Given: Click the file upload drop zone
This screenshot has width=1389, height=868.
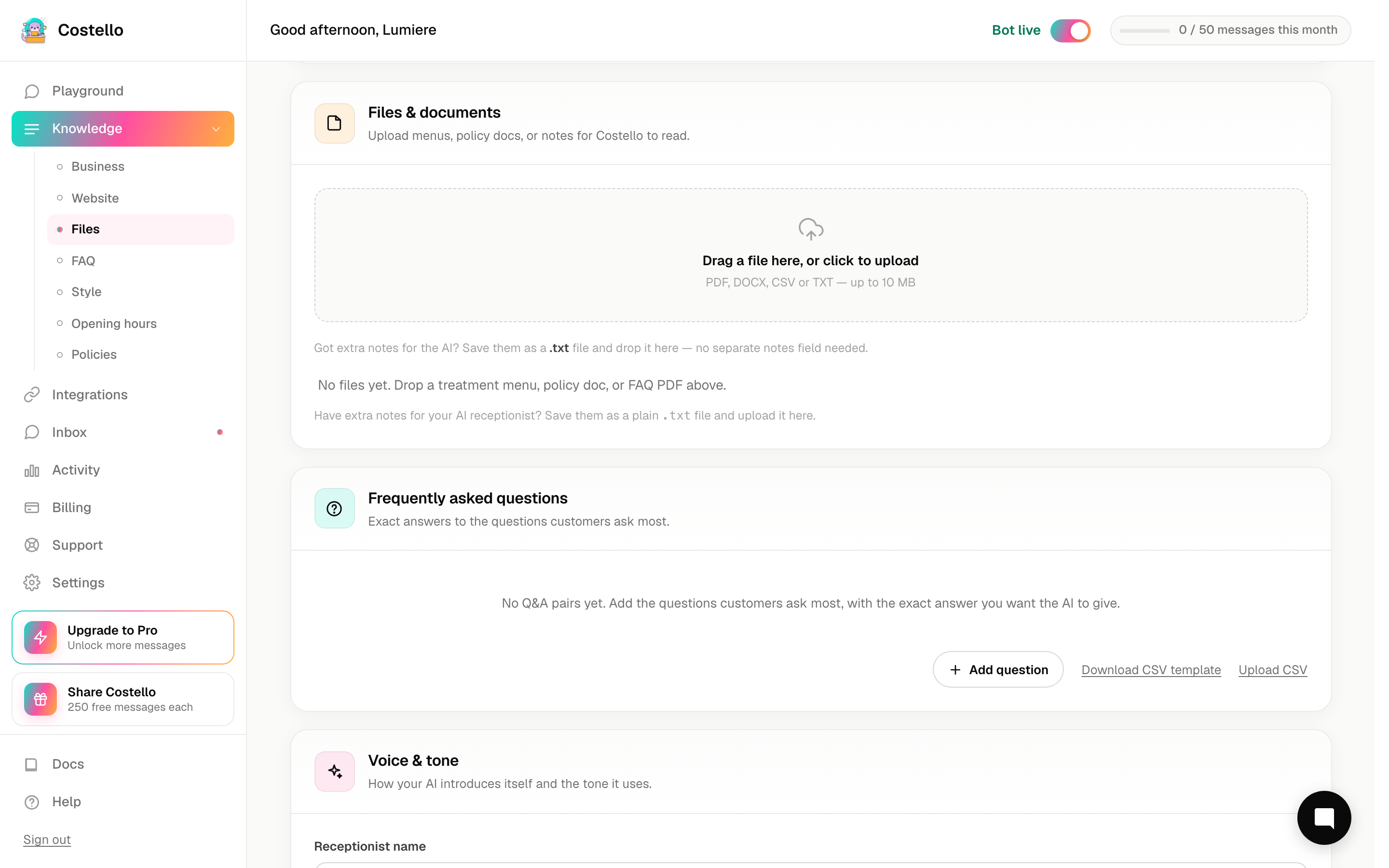Looking at the screenshot, I should pos(810,255).
